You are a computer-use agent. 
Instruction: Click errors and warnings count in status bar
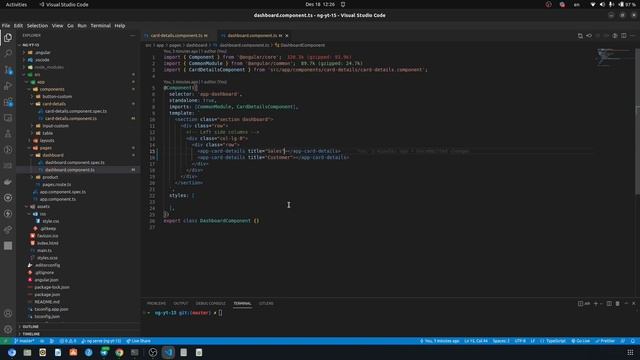click(68, 341)
